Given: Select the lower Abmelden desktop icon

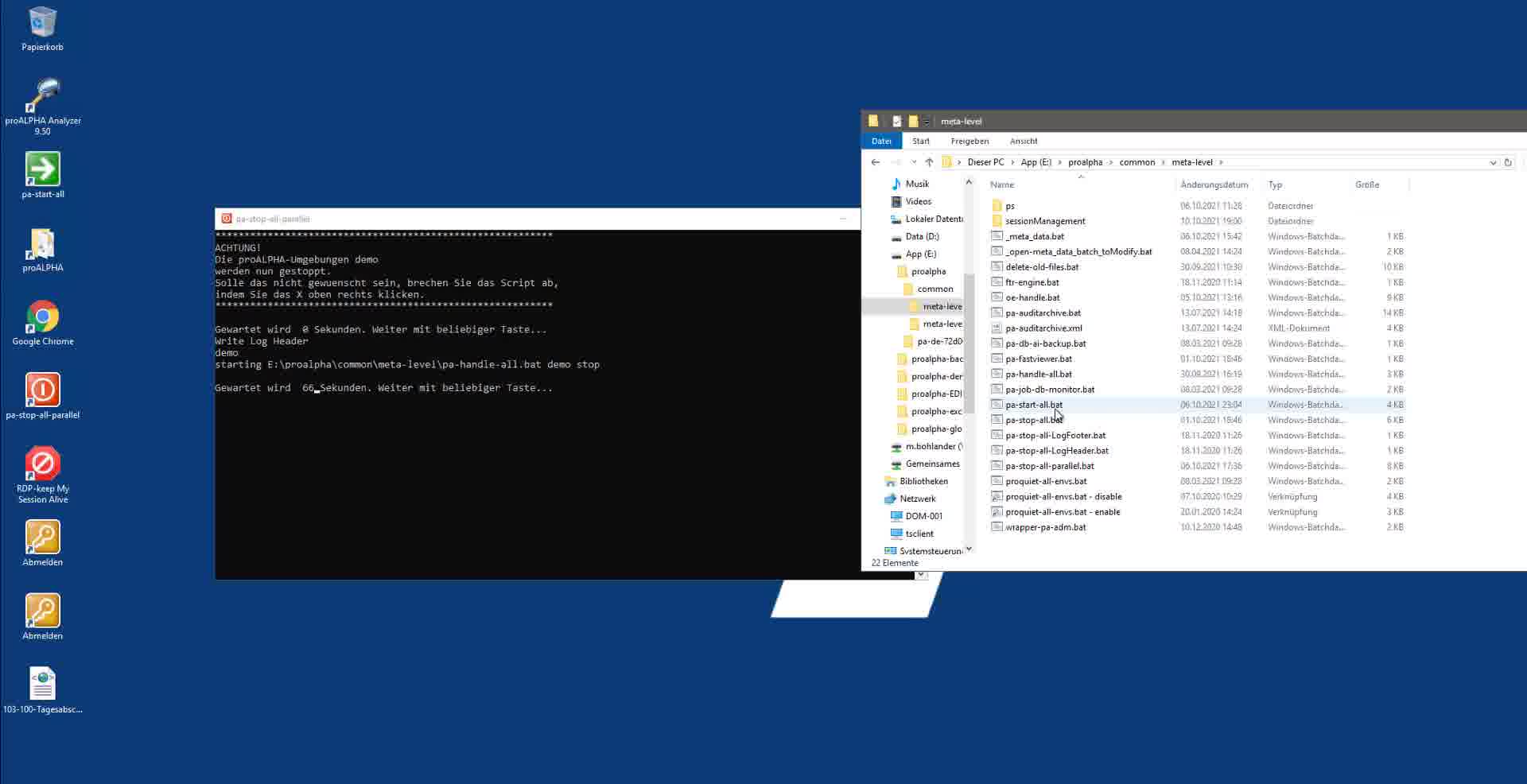Looking at the screenshot, I should [x=42, y=617].
